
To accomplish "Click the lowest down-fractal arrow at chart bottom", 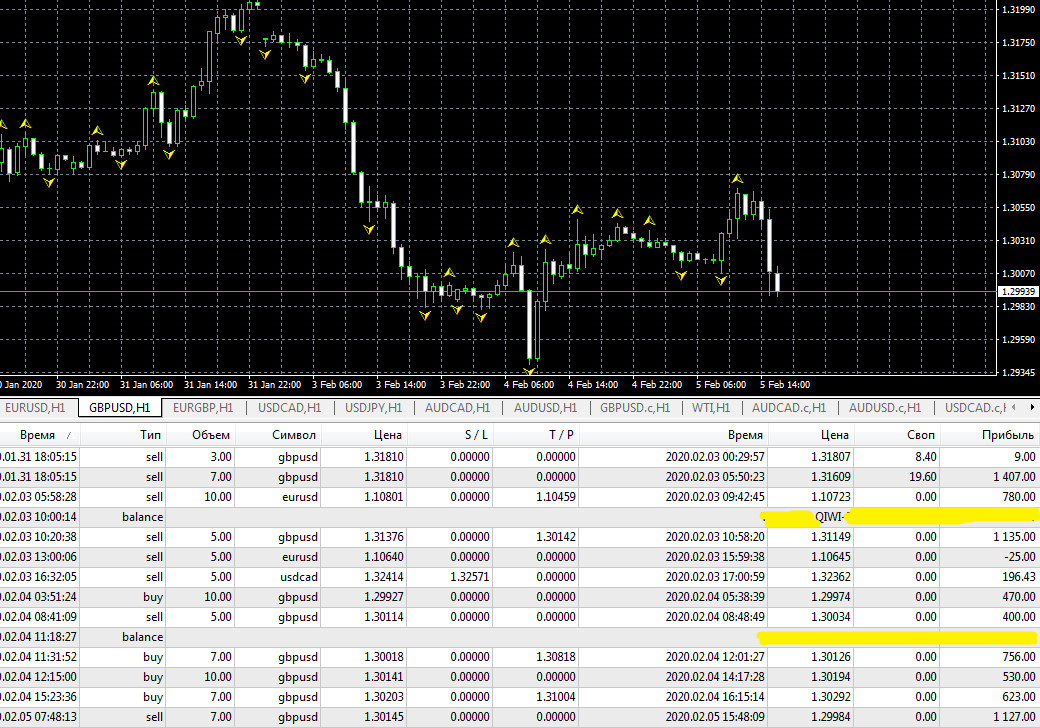I will coord(529,371).
